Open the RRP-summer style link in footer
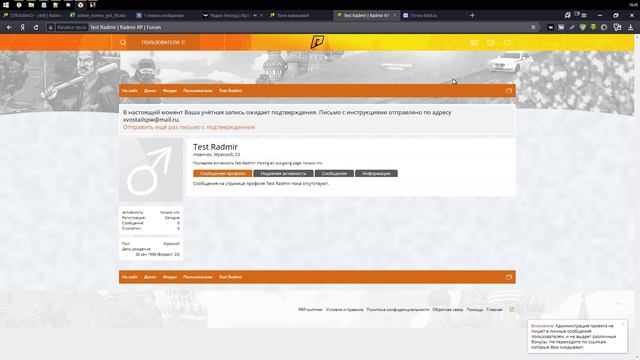The image size is (640, 360). click(x=310, y=309)
